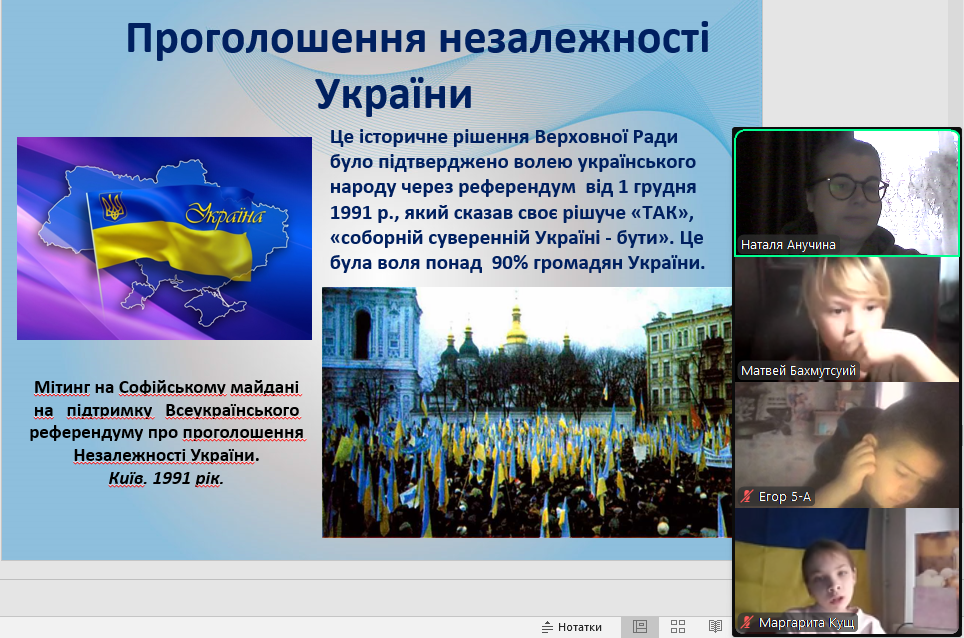This screenshot has height=638, width=964.
Task: Select Маргарита Кущ video tile
Action: (x=847, y=570)
